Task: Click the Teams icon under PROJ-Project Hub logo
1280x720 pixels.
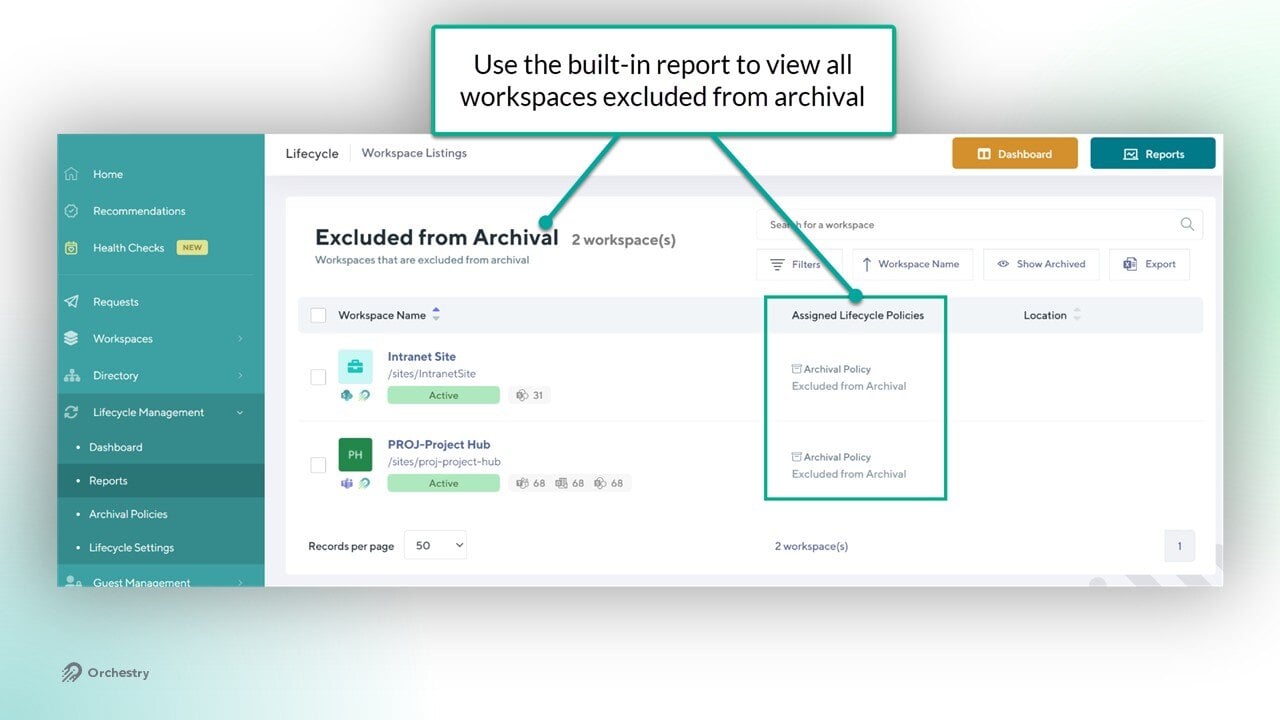Action: (346, 483)
